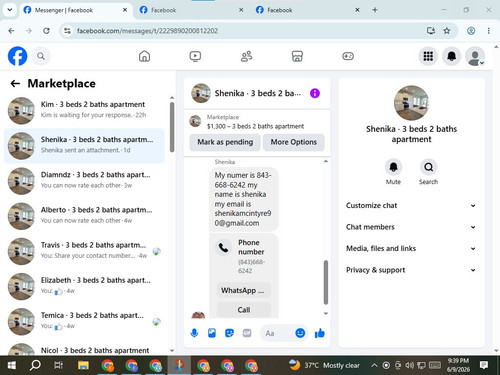Open File Explorer from the taskbar
Viewport: 500px width, 375px height.
(83, 366)
